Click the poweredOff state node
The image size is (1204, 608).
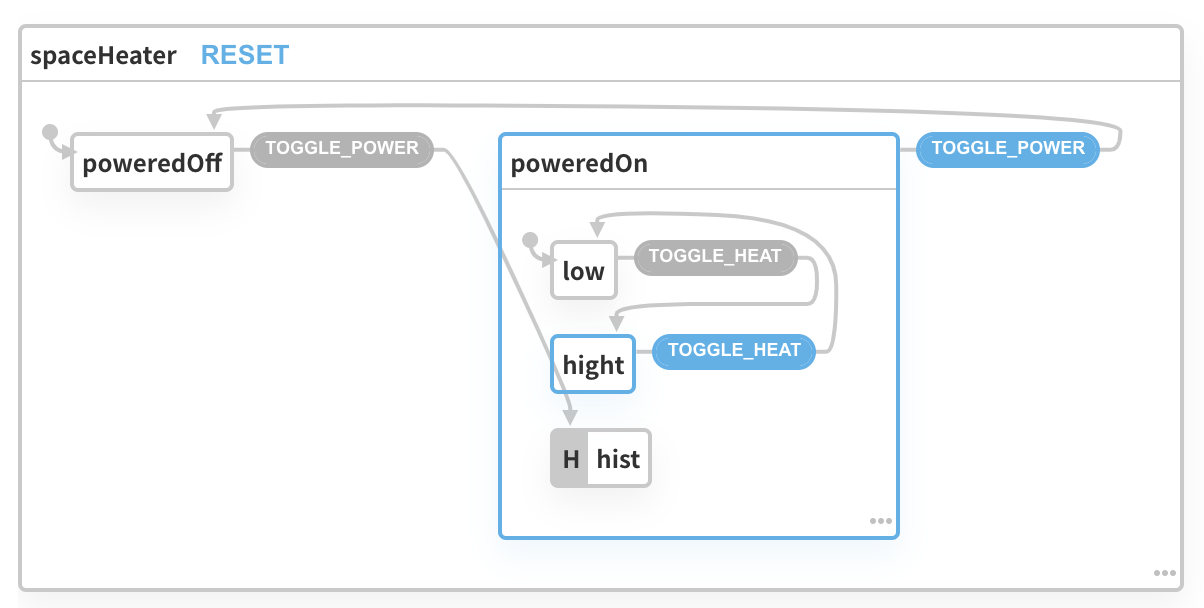tap(152, 162)
